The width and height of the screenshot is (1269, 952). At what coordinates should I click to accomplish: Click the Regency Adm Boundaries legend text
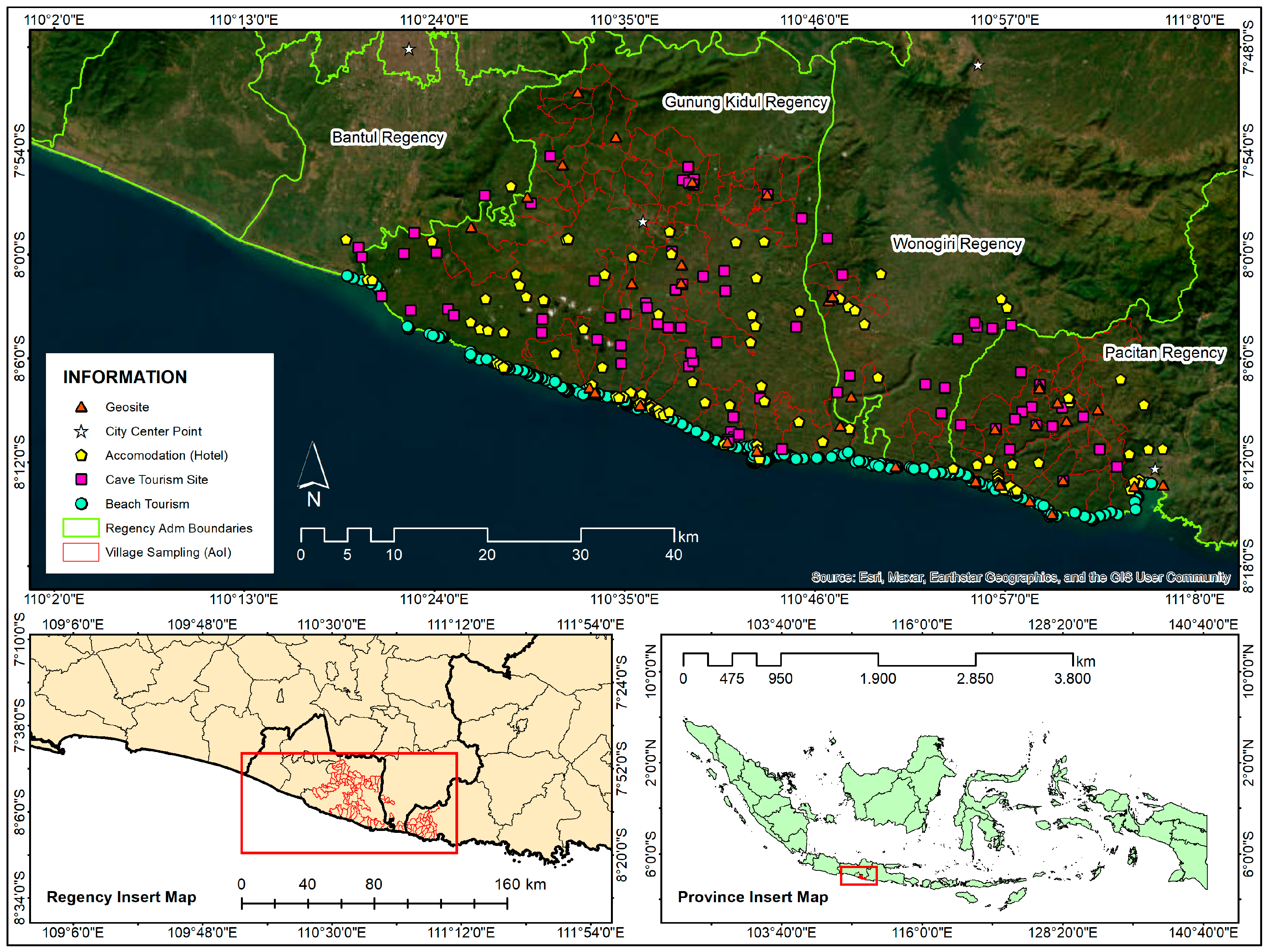pos(179,528)
